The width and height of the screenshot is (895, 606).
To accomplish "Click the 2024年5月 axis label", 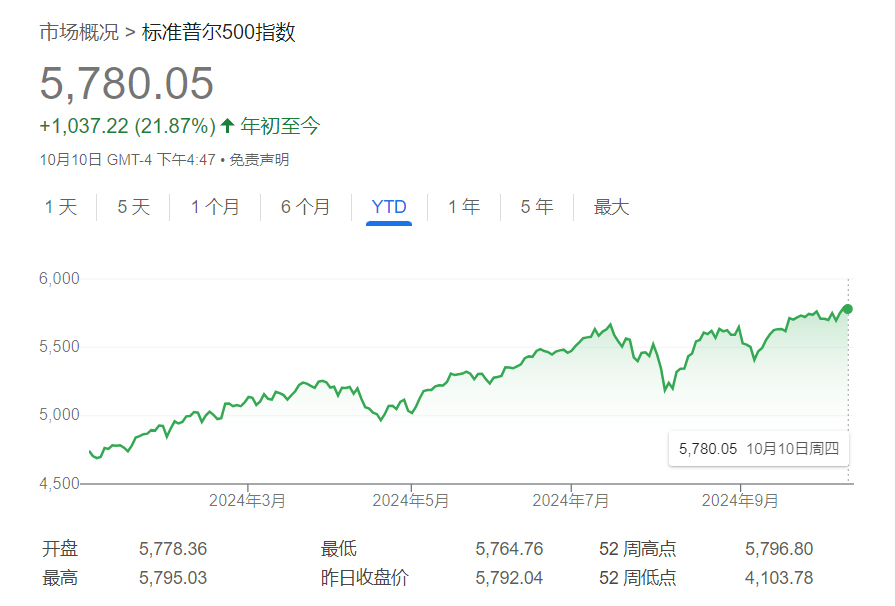I will [410, 501].
